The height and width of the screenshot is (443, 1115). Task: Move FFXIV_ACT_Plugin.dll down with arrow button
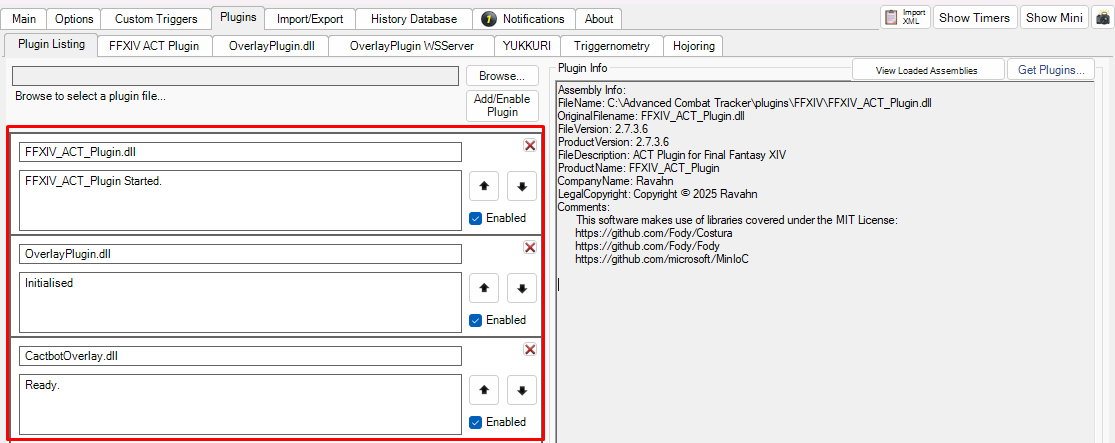coord(522,186)
